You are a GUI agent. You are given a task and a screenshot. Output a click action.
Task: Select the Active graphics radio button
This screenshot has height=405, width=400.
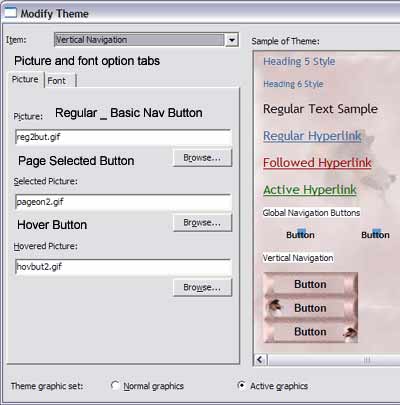[242, 386]
